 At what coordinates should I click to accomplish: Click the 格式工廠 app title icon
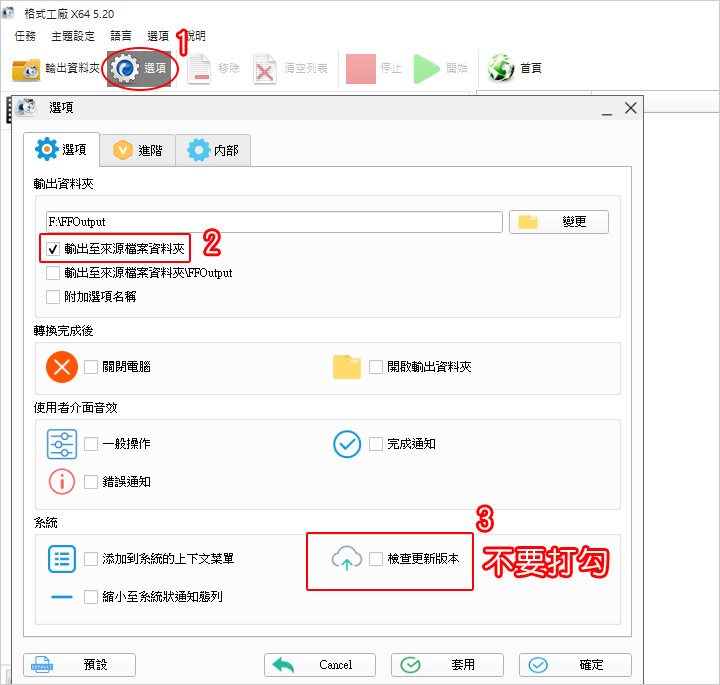click(x=9, y=13)
